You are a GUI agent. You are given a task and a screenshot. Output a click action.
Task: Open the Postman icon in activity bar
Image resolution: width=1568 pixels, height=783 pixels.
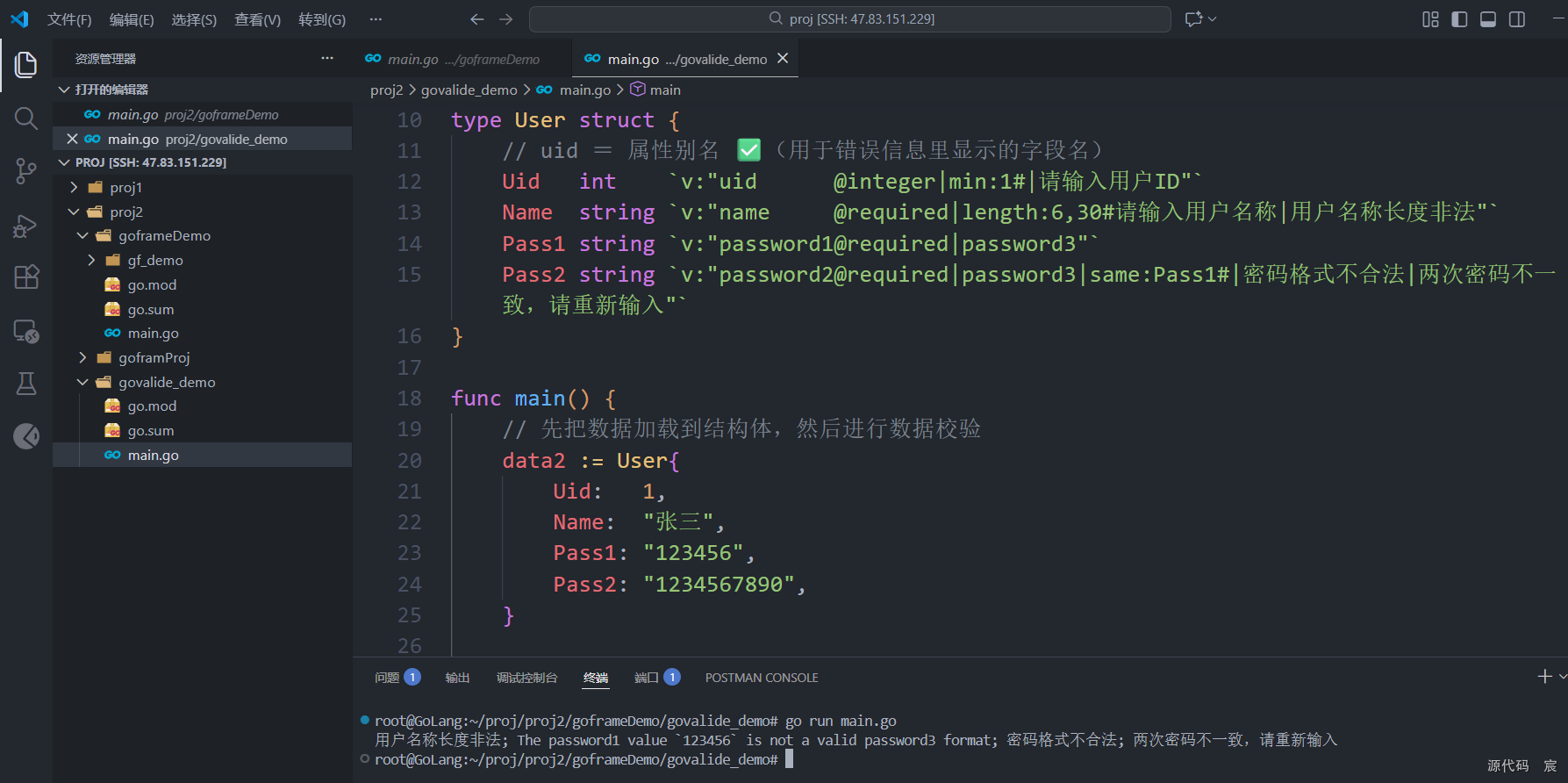(x=26, y=436)
